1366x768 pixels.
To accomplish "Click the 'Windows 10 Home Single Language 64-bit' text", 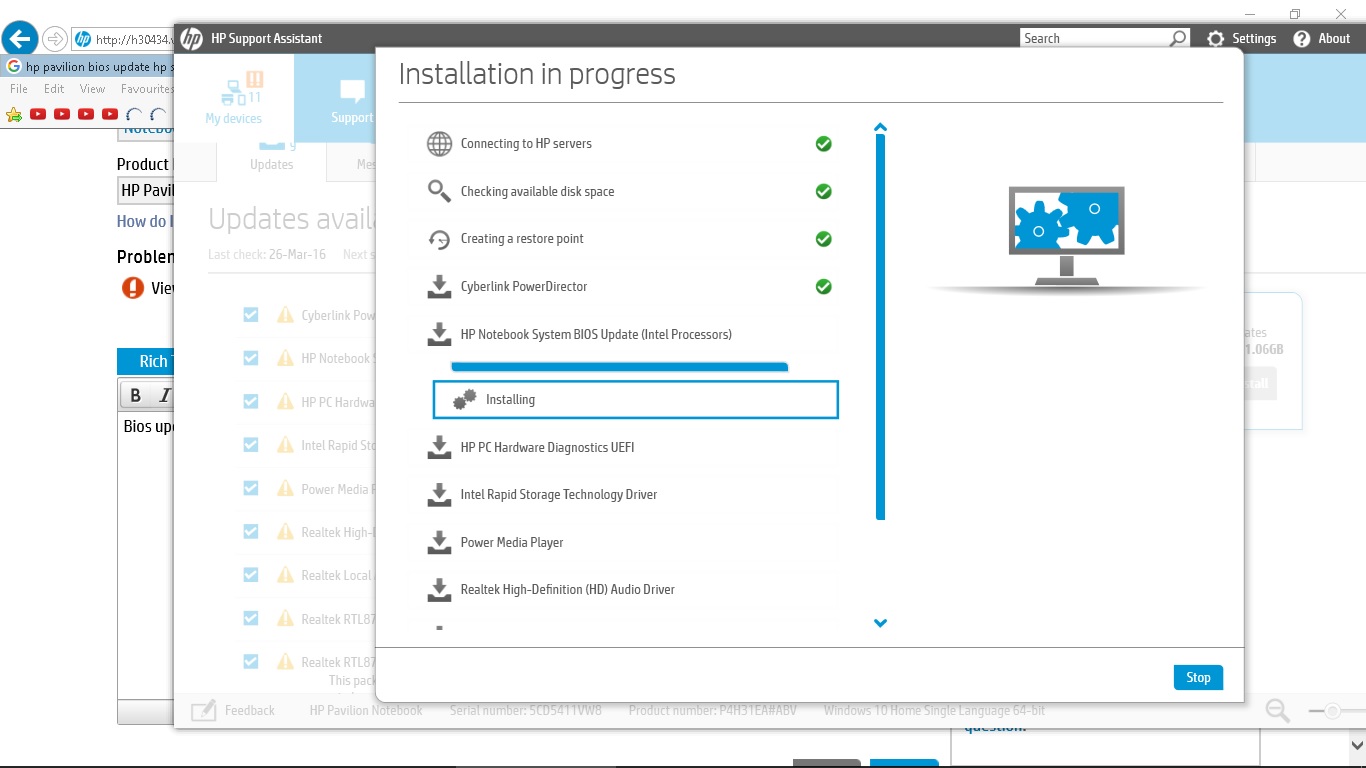I will tap(934, 711).
